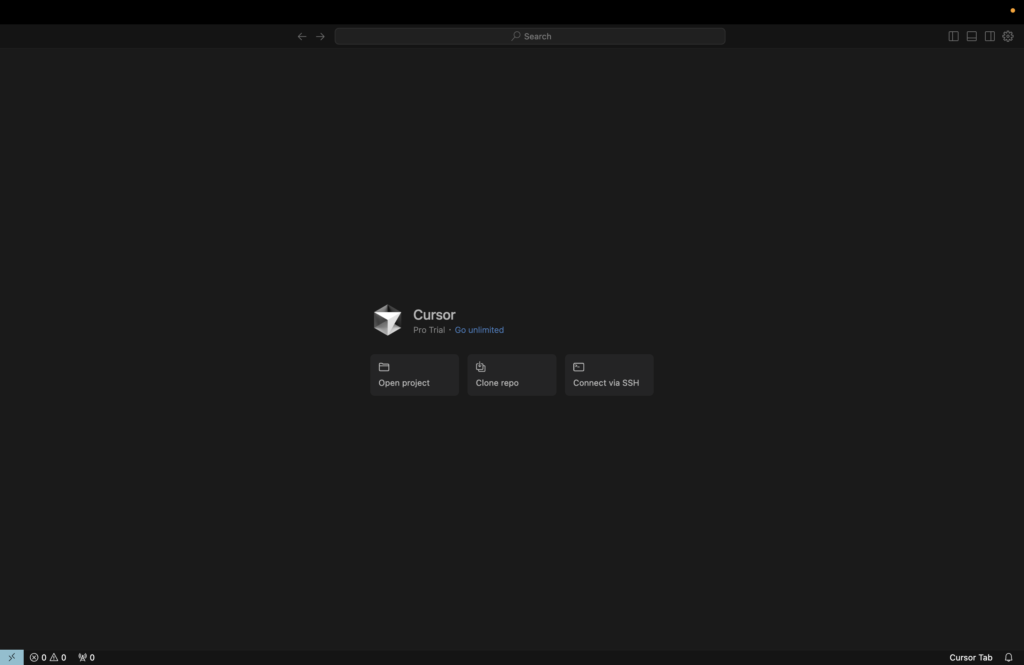Image resolution: width=1024 pixels, height=665 pixels.
Task: Click the Connect via SSH button
Action: click(x=609, y=375)
